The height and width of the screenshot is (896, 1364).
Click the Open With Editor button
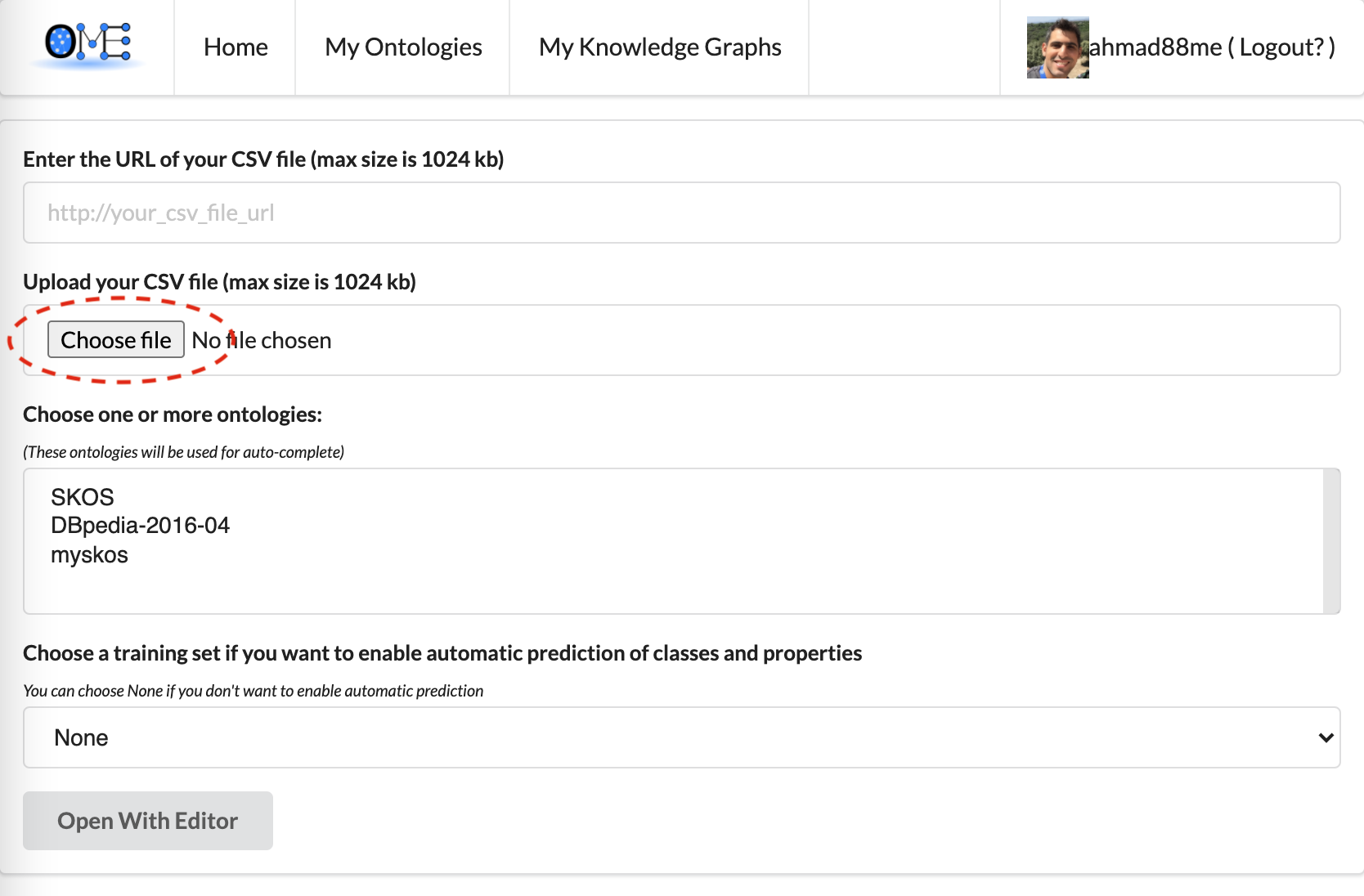click(x=148, y=821)
